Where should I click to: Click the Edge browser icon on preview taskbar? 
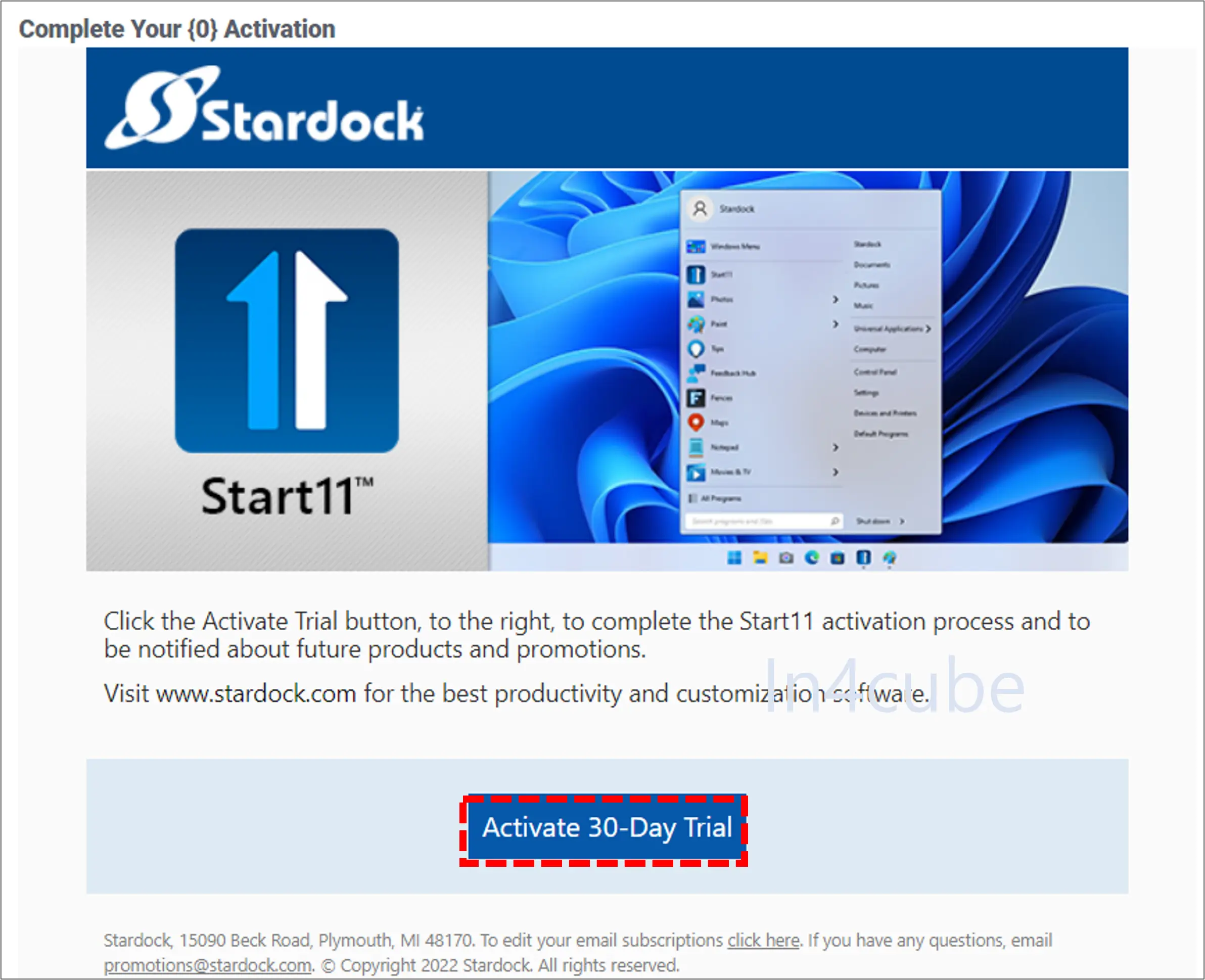pyautogui.click(x=812, y=558)
